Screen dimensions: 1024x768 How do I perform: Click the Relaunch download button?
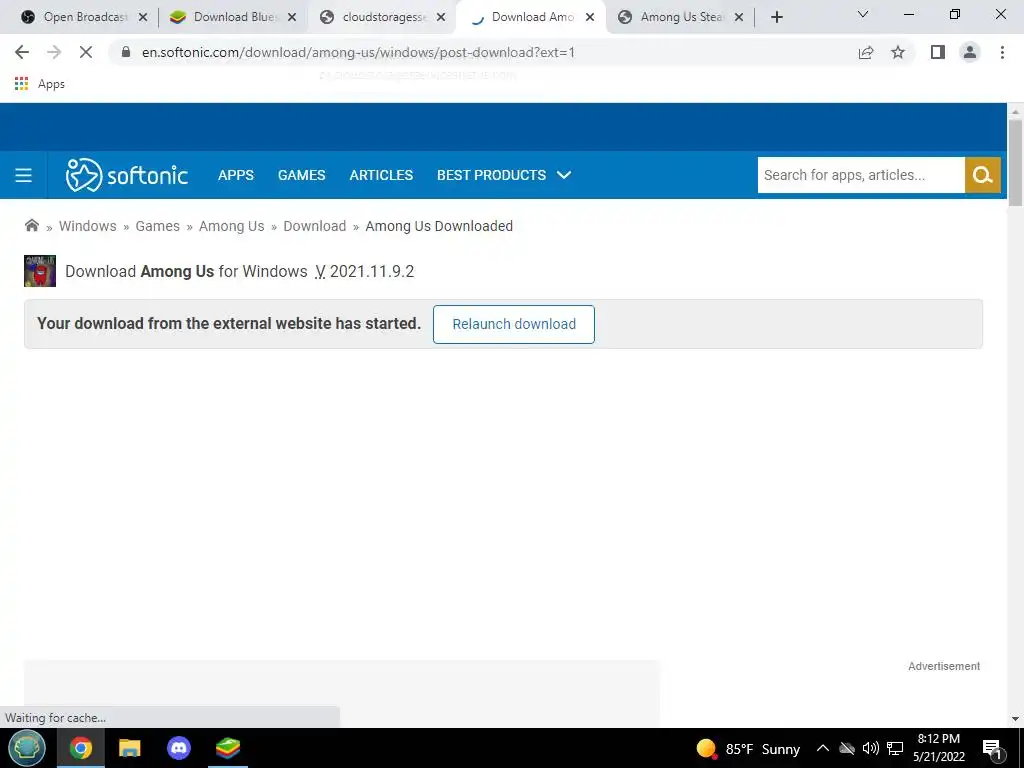tap(514, 324)
